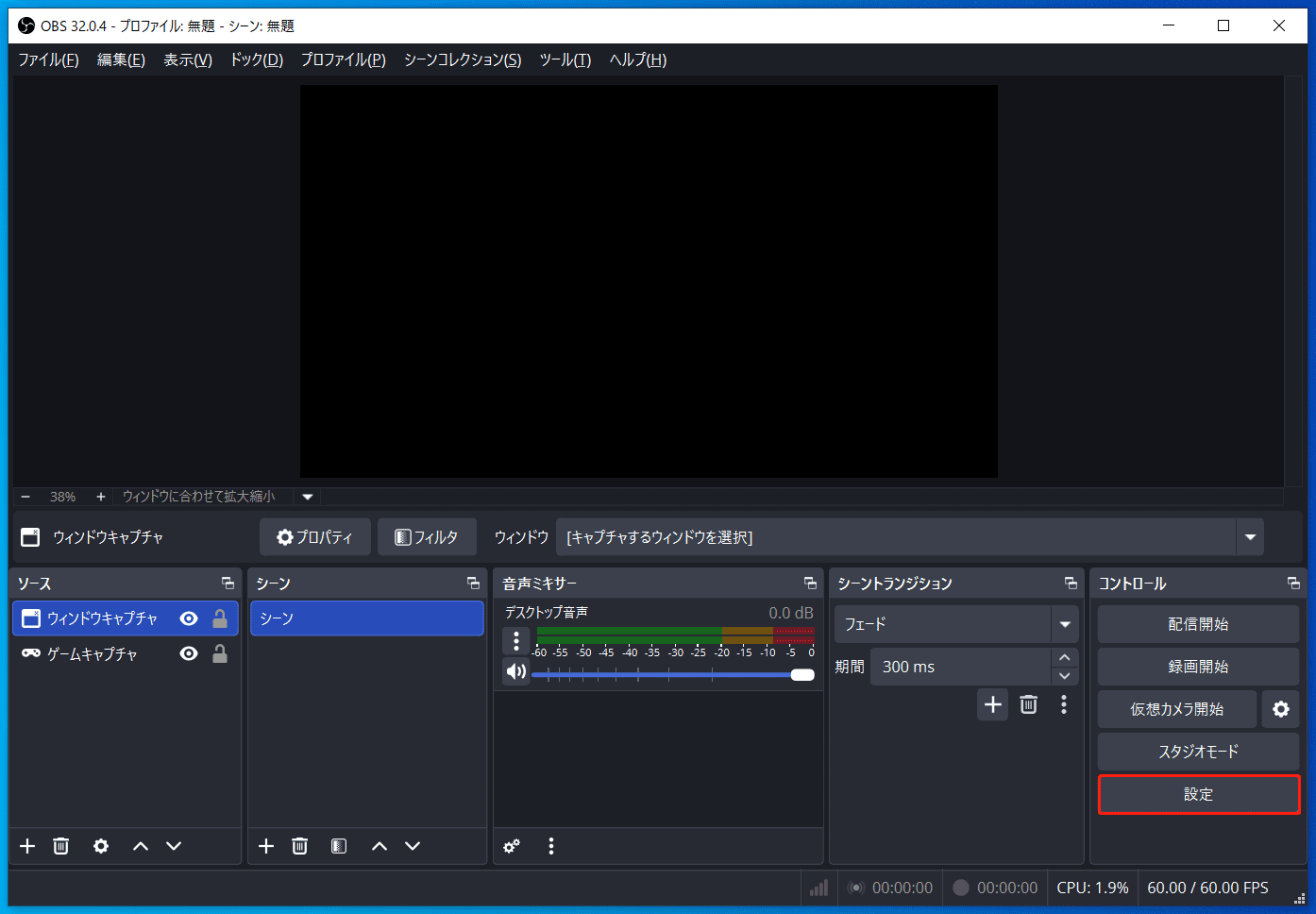Open the ツール menu
Screen dimensions: 1316x914
coord(565,59)
